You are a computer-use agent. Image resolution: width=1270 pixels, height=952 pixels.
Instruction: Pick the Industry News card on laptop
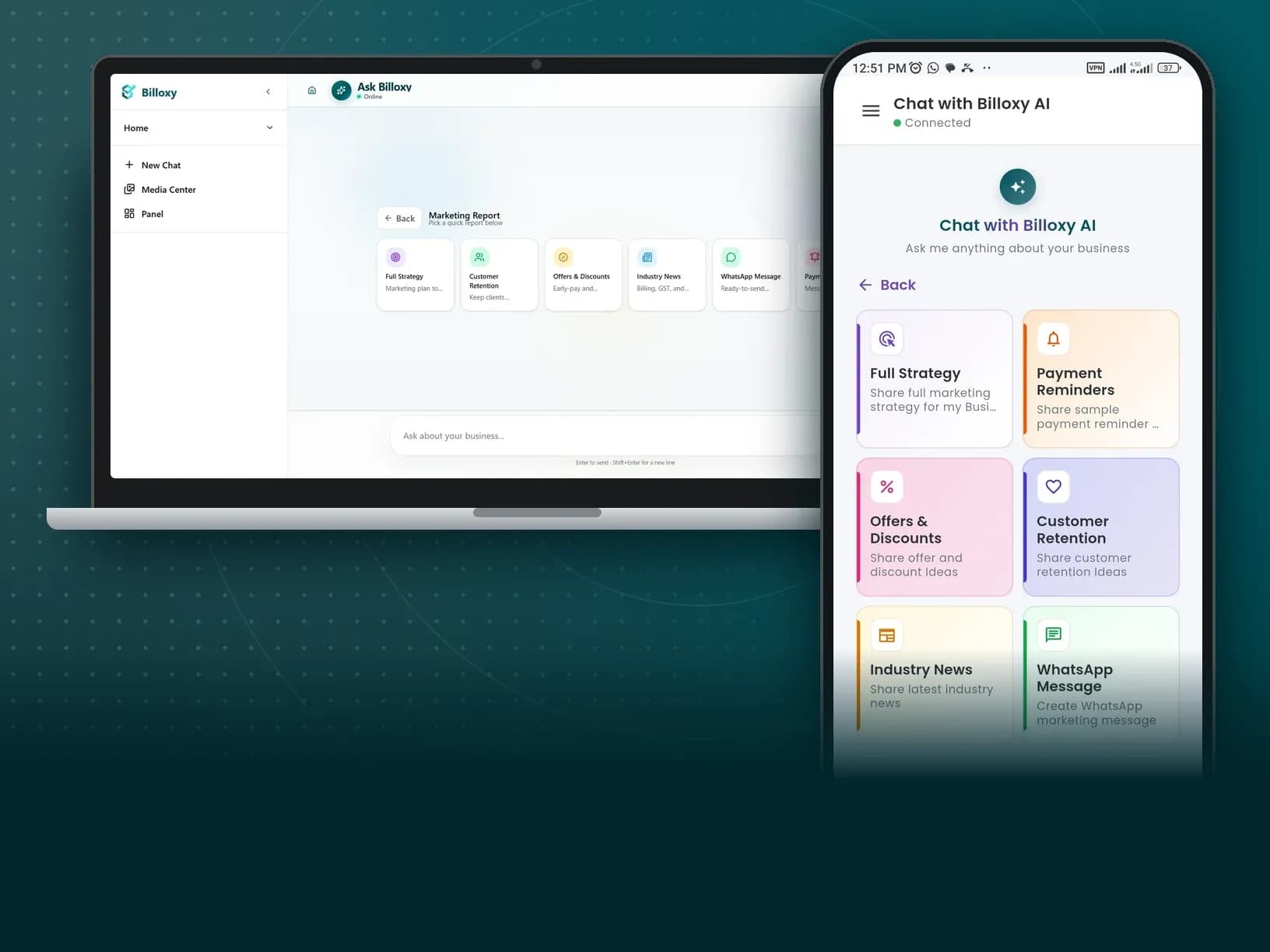pos(667,275)
